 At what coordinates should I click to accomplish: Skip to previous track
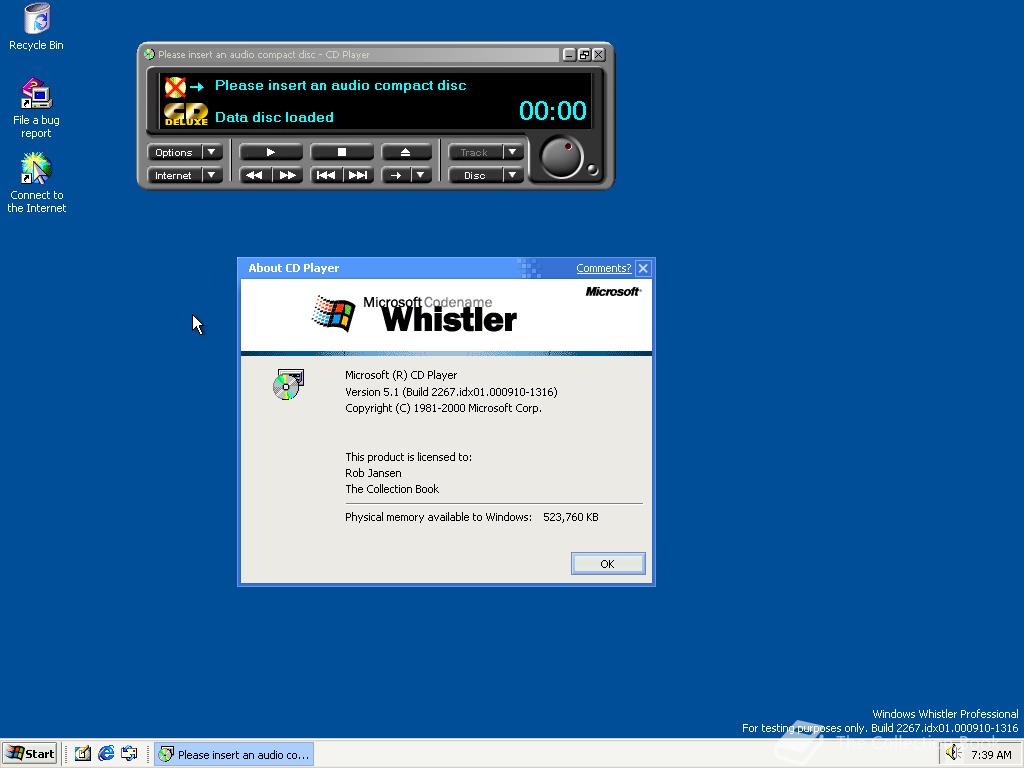point(326,175)
